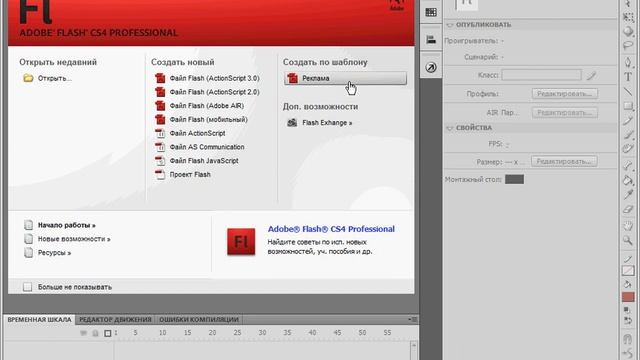Create a new Проект Flash

tap(183, 175)
